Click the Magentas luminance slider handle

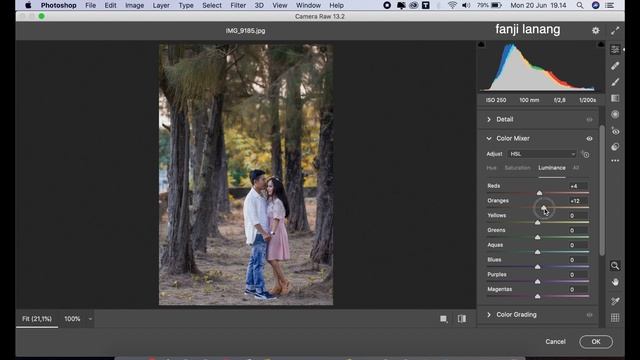tap(538, 296)
